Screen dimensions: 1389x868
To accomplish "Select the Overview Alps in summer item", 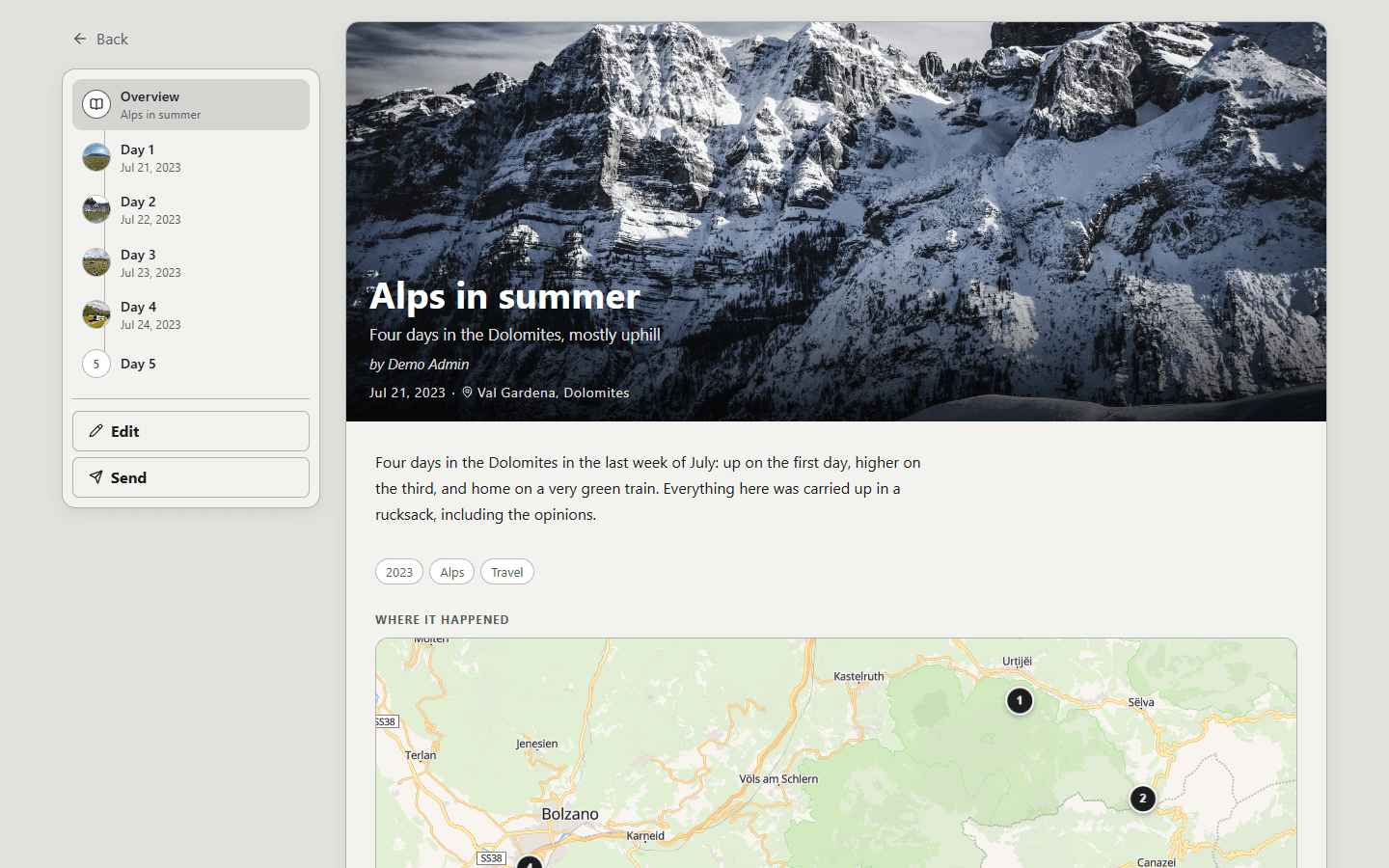I will (x=191, y=104).
